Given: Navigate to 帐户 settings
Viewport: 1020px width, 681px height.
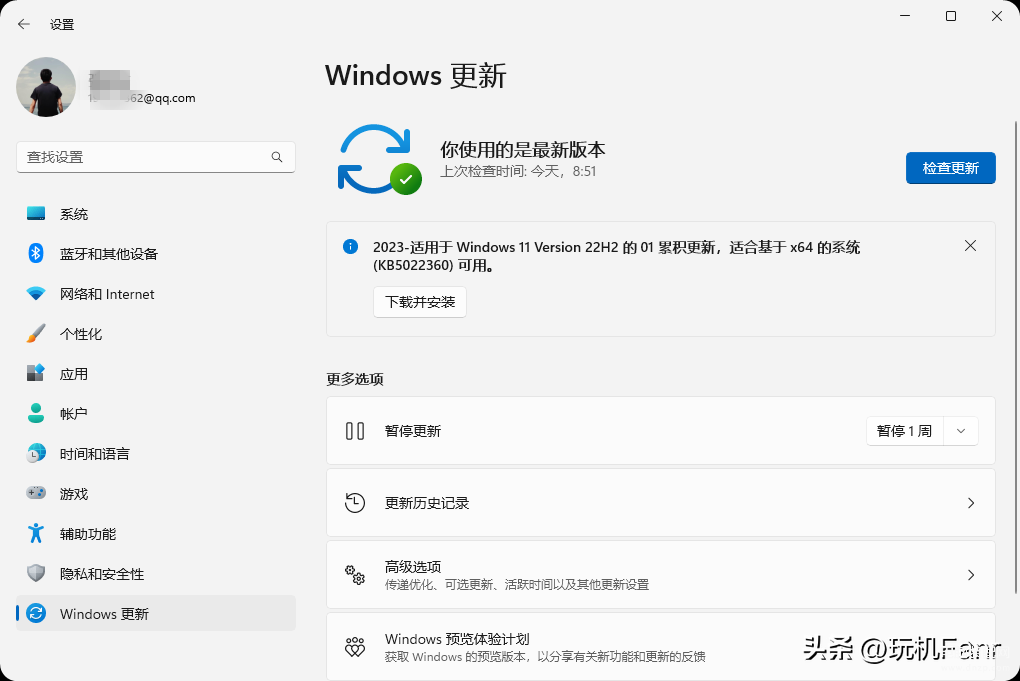Looking at the screenshot, I should (155, 414).
